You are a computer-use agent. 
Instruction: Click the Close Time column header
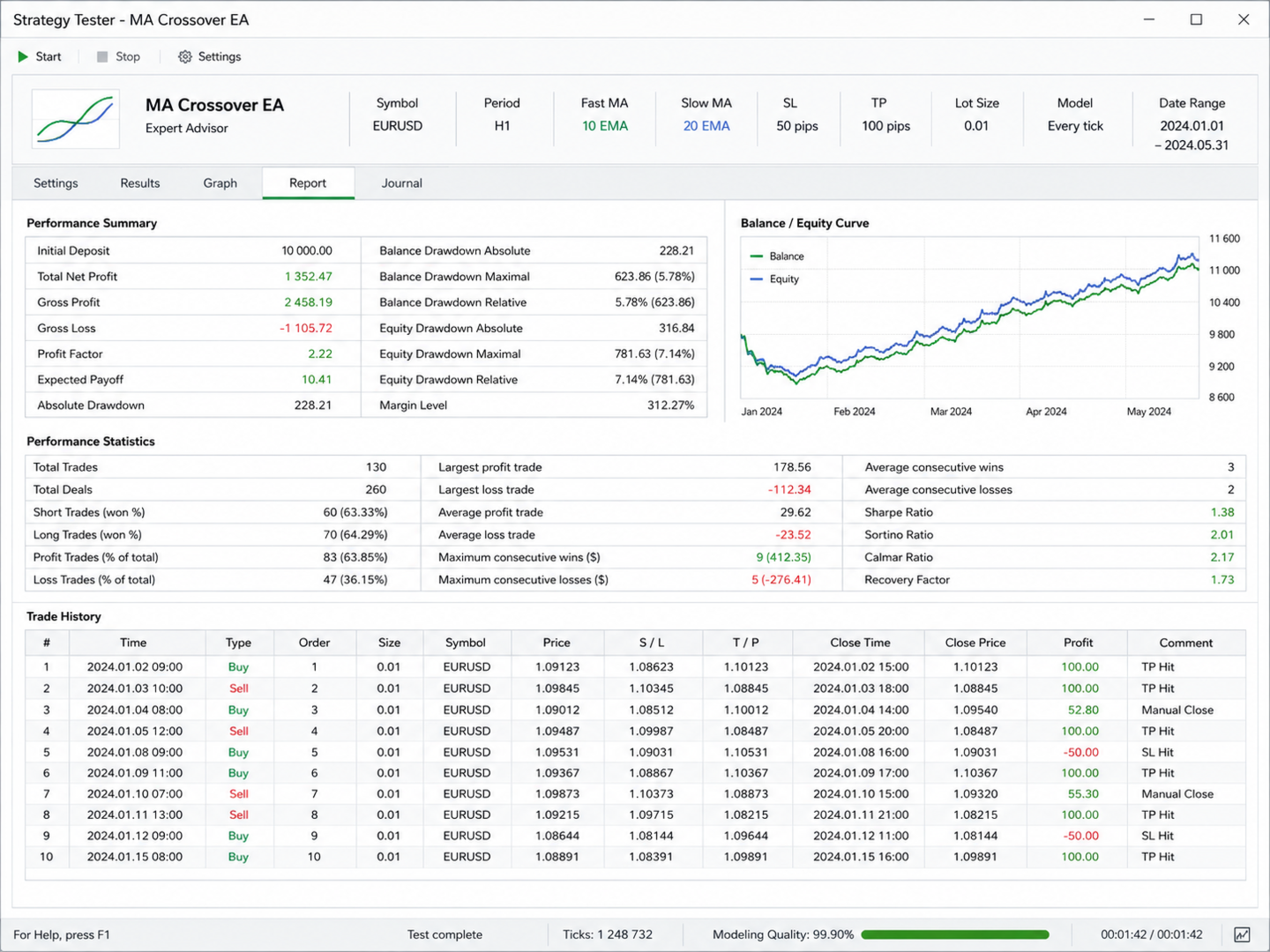tap(860, 643)
